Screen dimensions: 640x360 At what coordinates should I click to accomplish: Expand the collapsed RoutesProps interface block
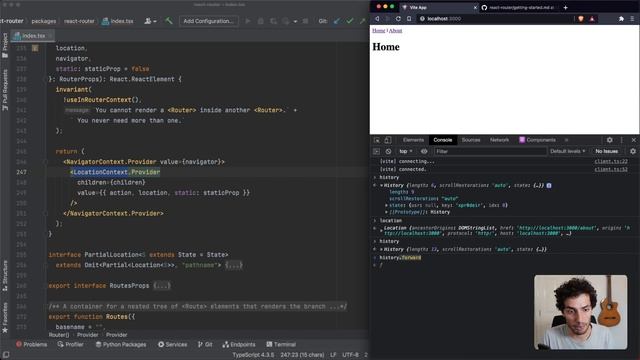point(162,286)
